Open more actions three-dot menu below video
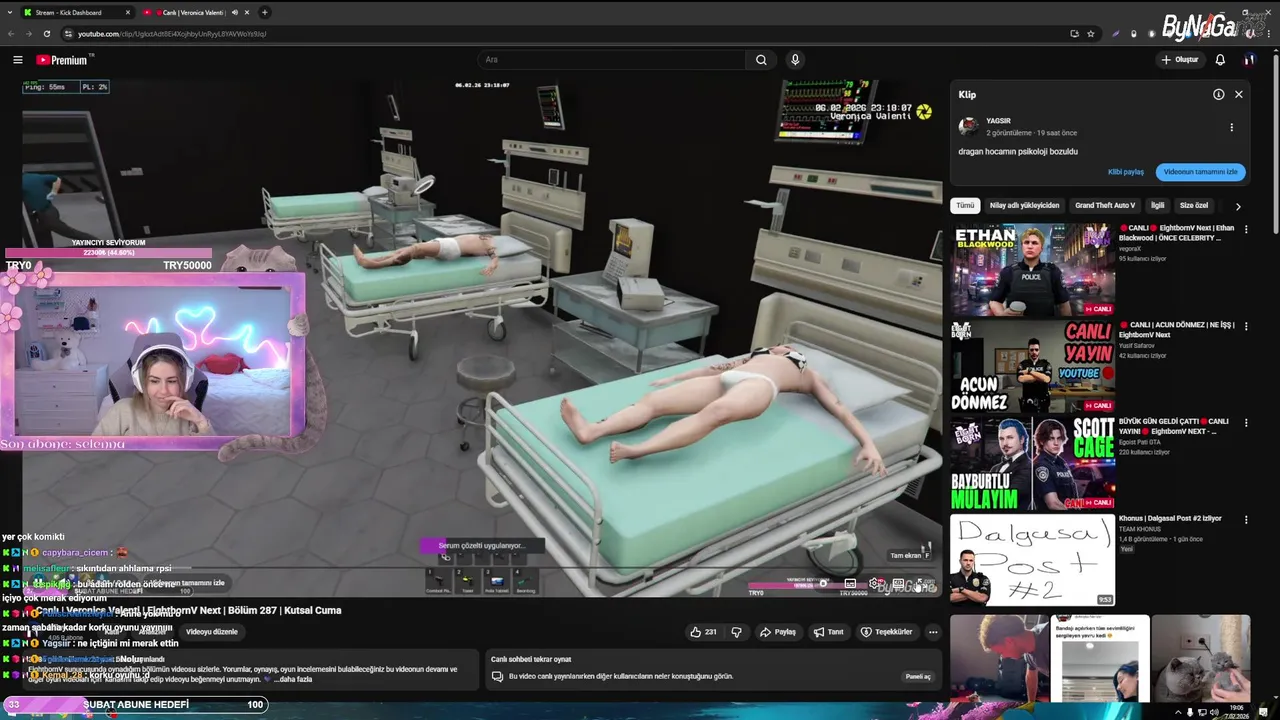1280x720 pixels. point(933,632)
